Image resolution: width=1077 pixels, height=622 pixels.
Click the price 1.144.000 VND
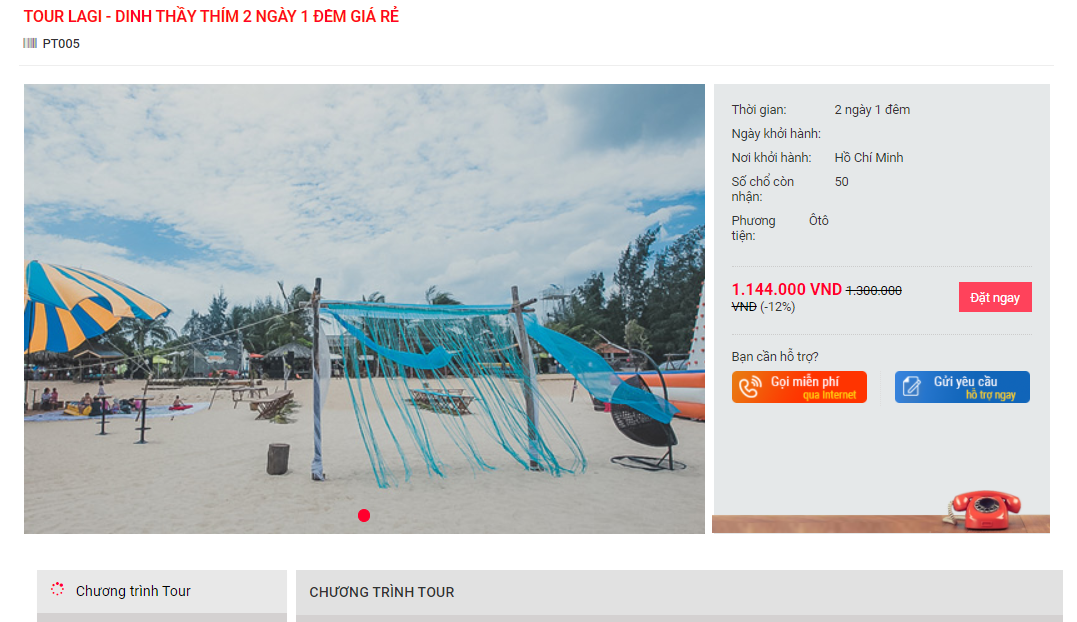[x=786, y=290]
